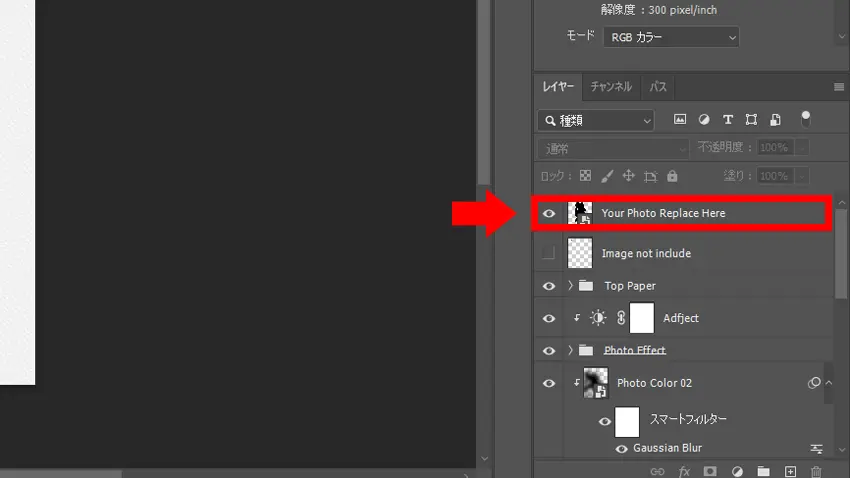Switch to the パス tab
This screenshot has width=850, height=478.
pyautogui.click(x=658, y=87)
